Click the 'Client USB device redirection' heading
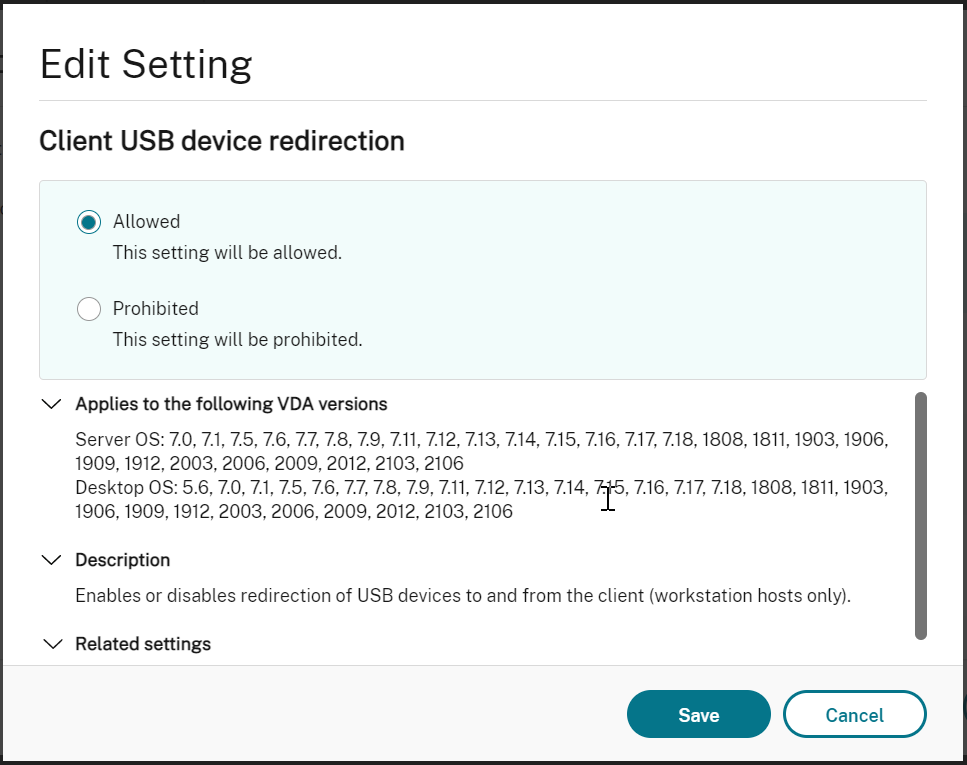This screenshot has width=967, height=765. pyautogui.click(x=222, y=141)
